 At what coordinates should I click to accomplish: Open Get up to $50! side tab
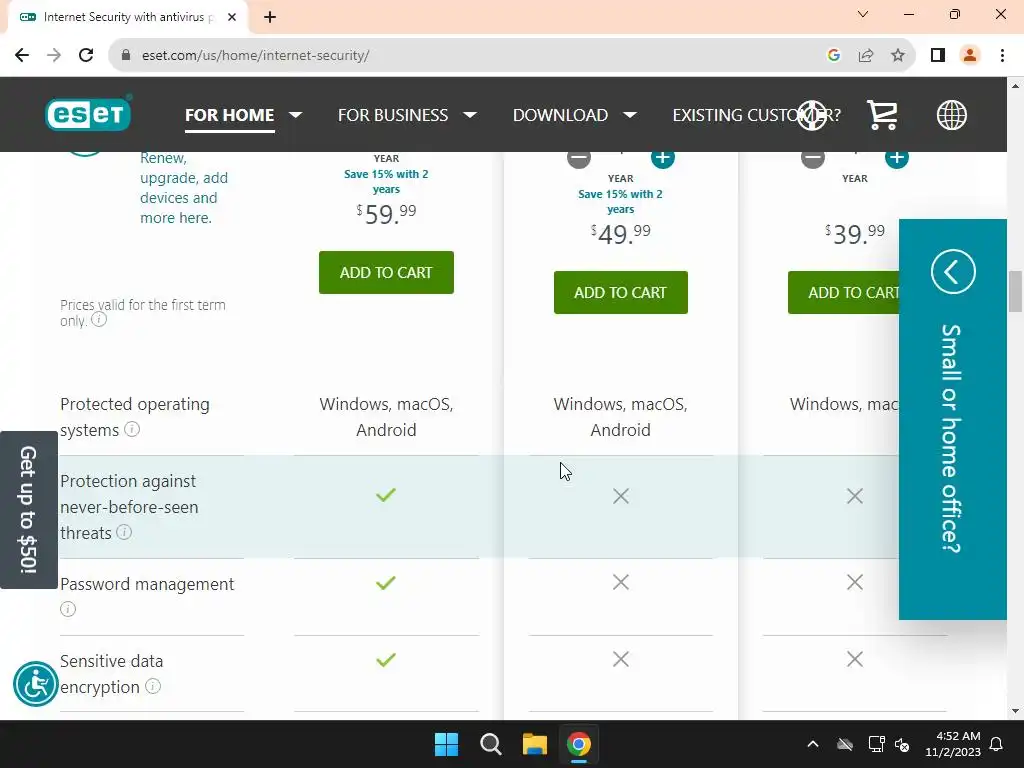(28, 509)
